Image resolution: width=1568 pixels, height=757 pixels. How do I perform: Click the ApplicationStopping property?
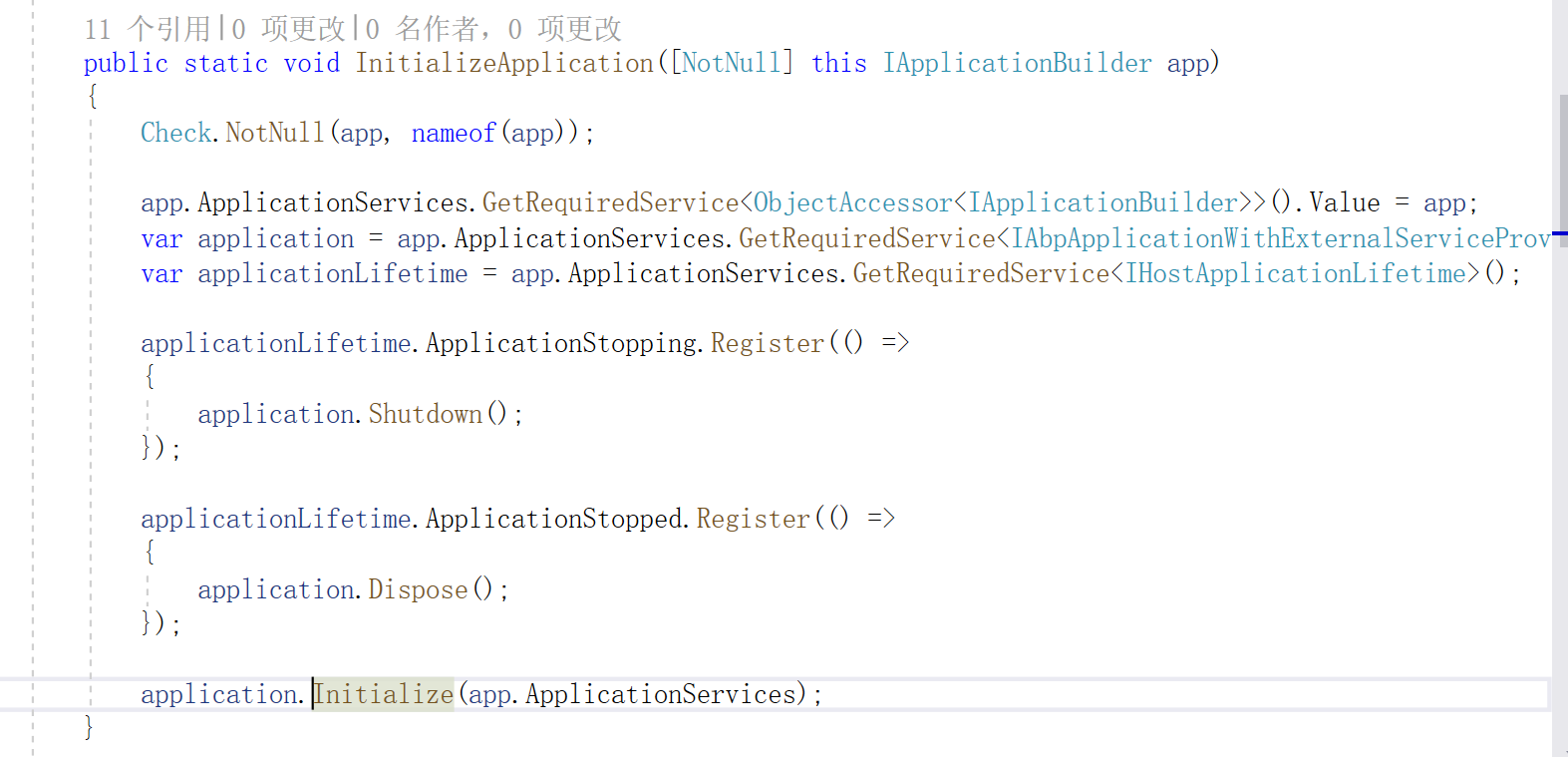[x=563, y=343]
